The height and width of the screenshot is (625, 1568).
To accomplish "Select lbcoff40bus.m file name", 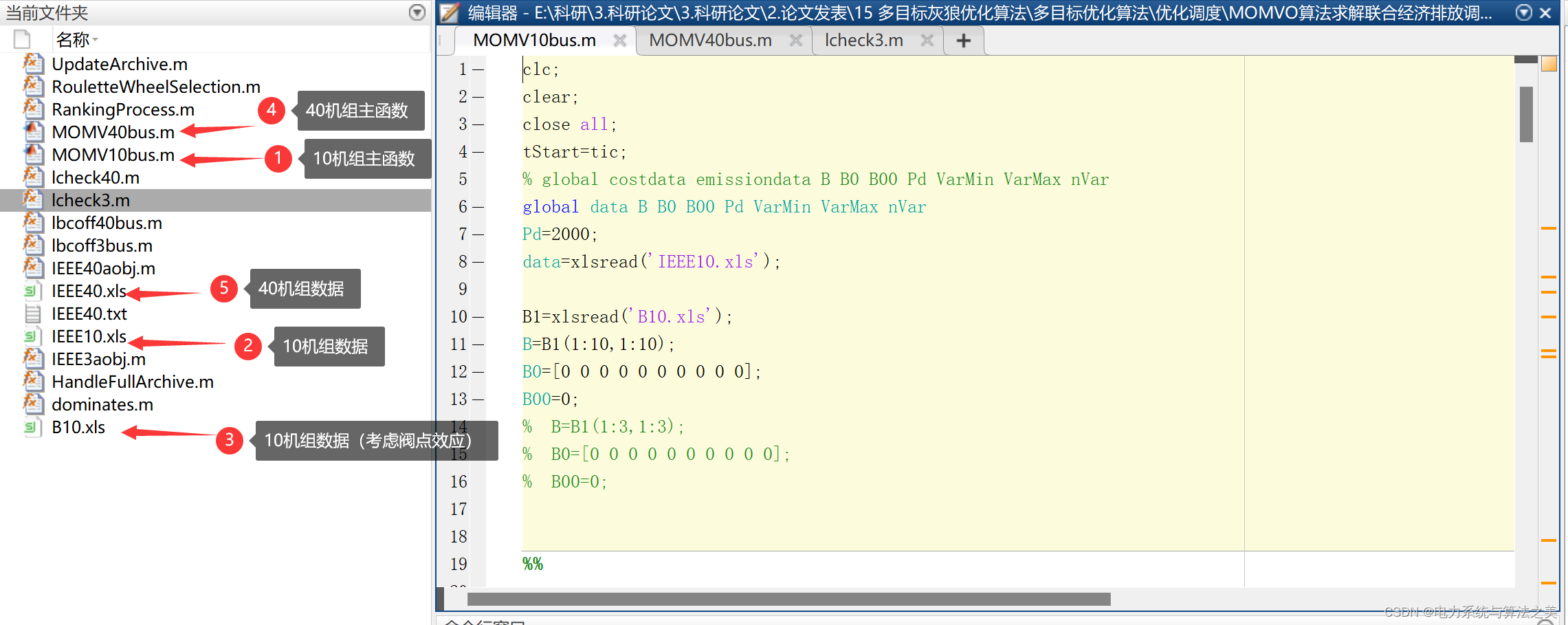I will 107,223.
